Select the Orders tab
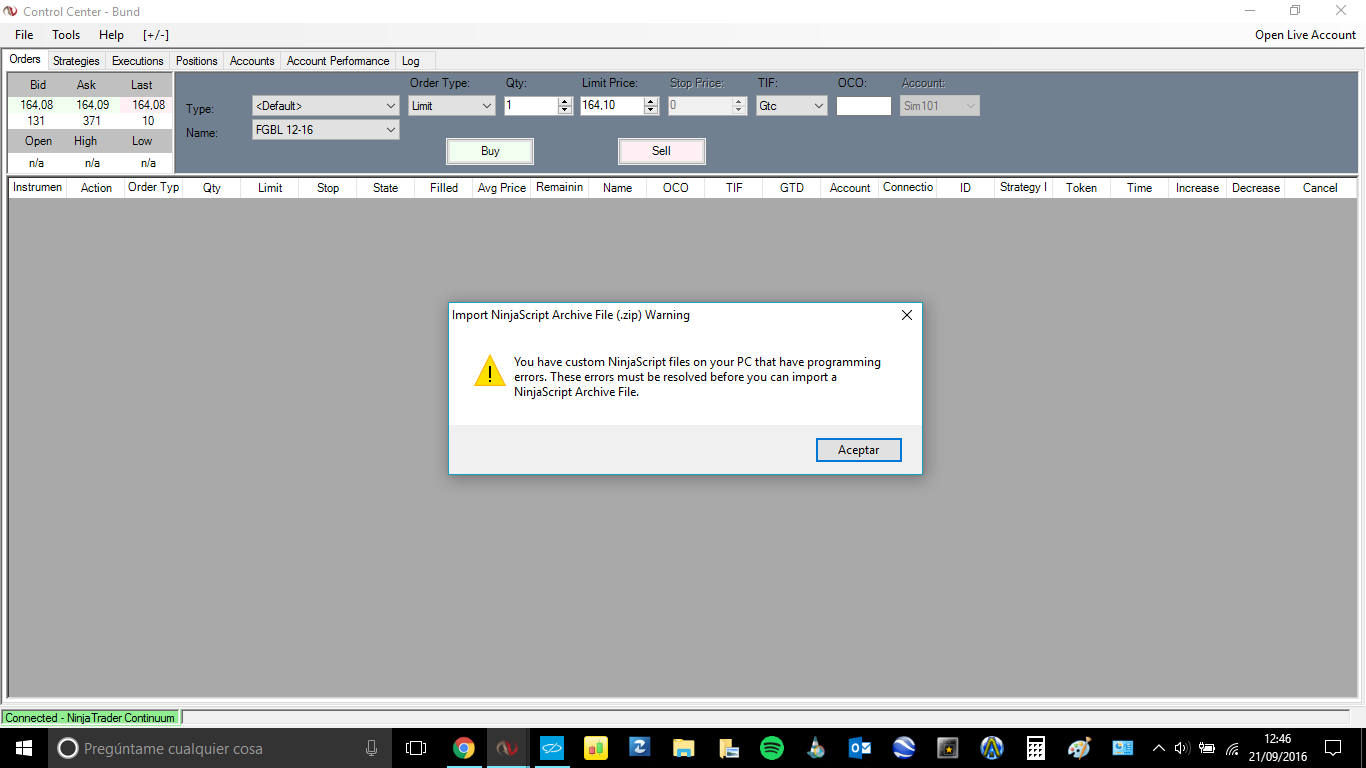The height and width of the screenshot is (768, 1366). pos(25,60)
